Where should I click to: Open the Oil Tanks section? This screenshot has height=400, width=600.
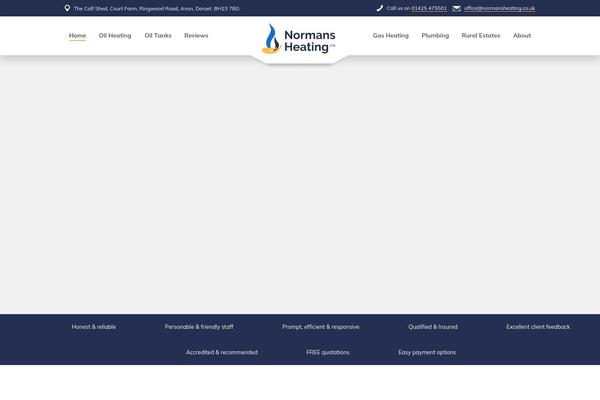(158, 35)
